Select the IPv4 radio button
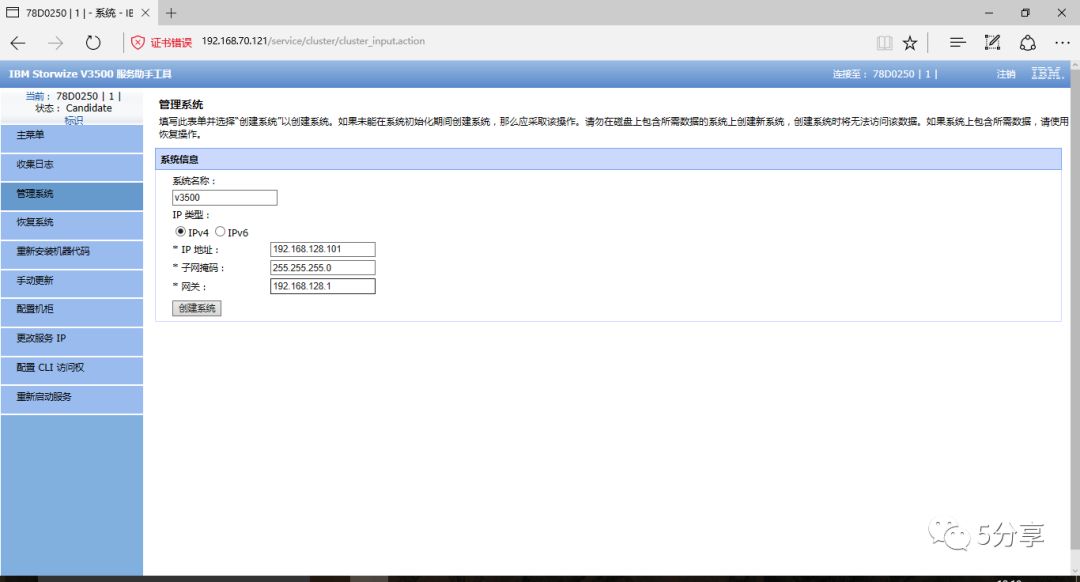 180,231
